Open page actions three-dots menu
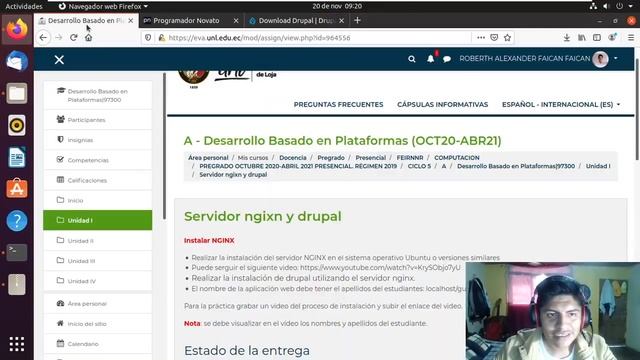This screenshot has height=360, width=640. pos(481,38)
